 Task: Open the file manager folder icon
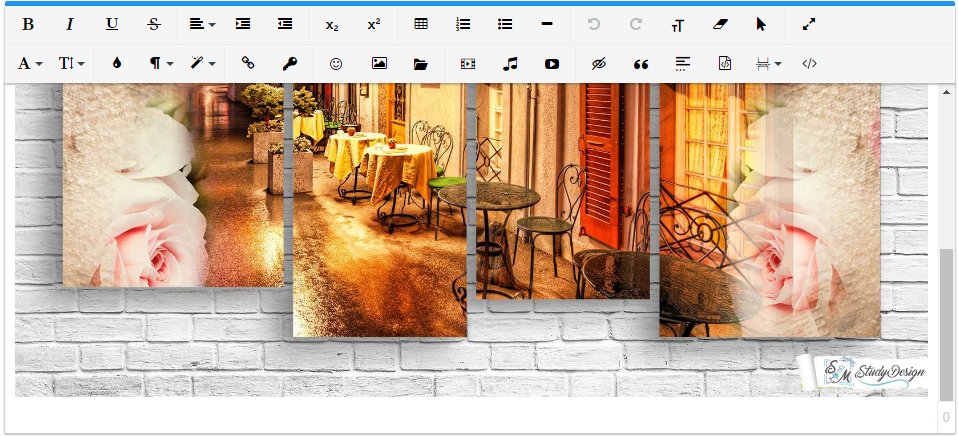coord(421,63)
